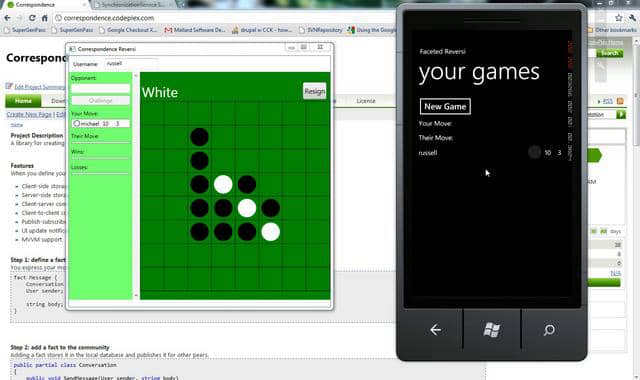Click the browser forward arrow
This screenshot has height=380, width=640.
point(20,18)
